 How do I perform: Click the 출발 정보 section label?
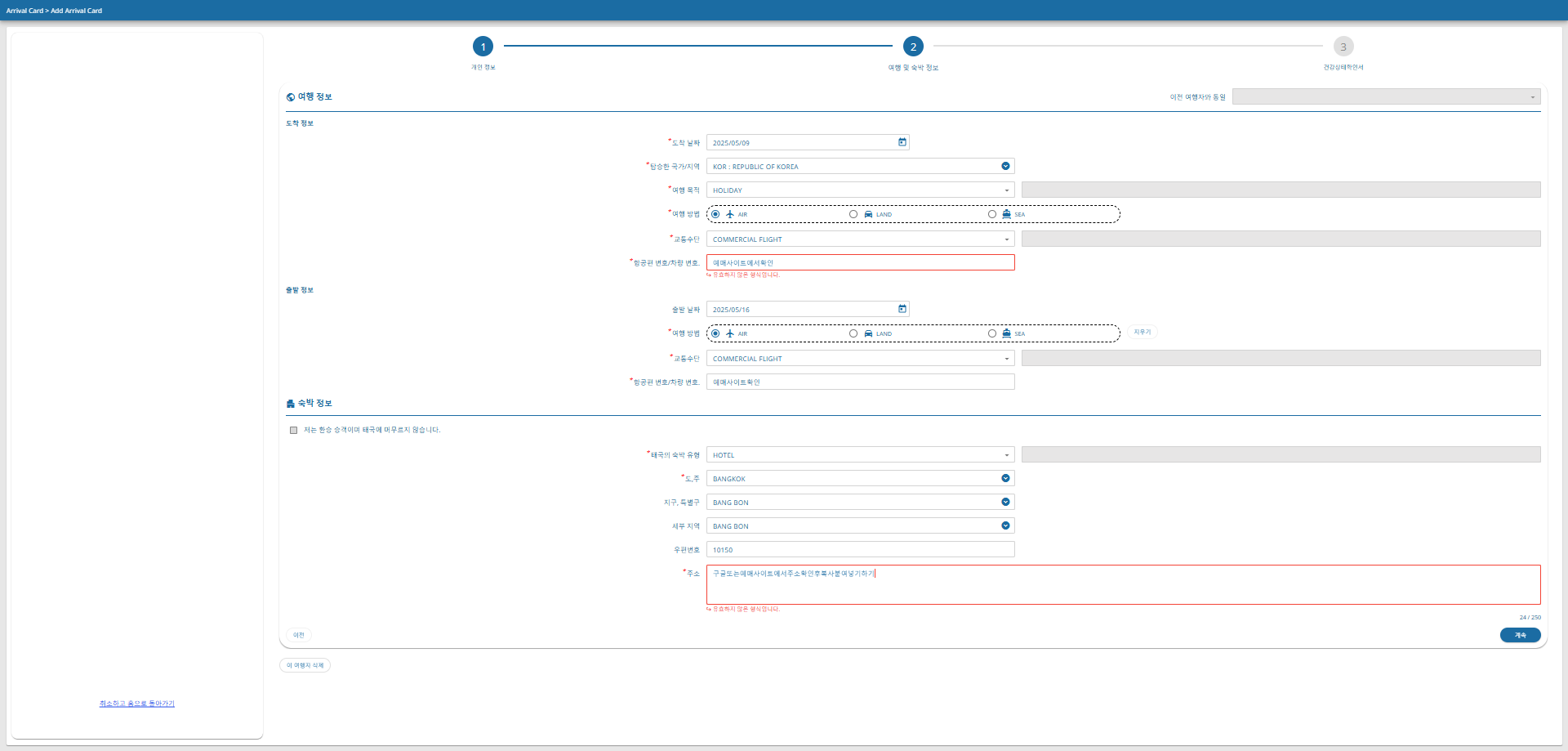point(300,290)
